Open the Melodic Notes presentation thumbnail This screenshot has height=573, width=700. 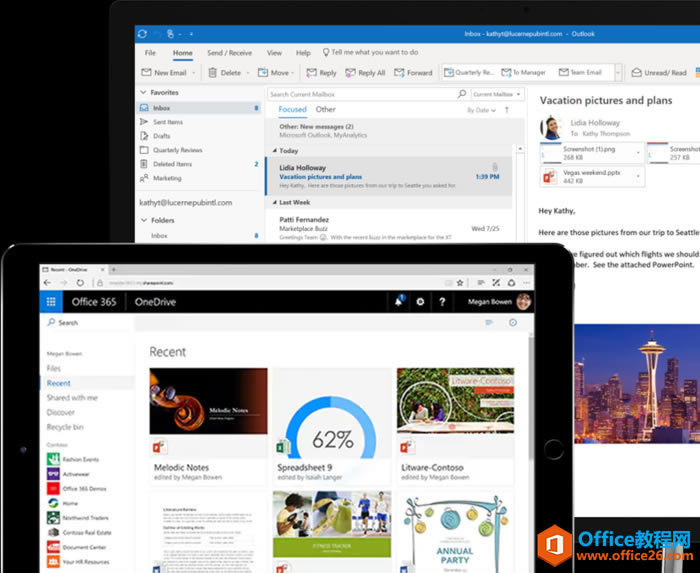tap(208, 402)
